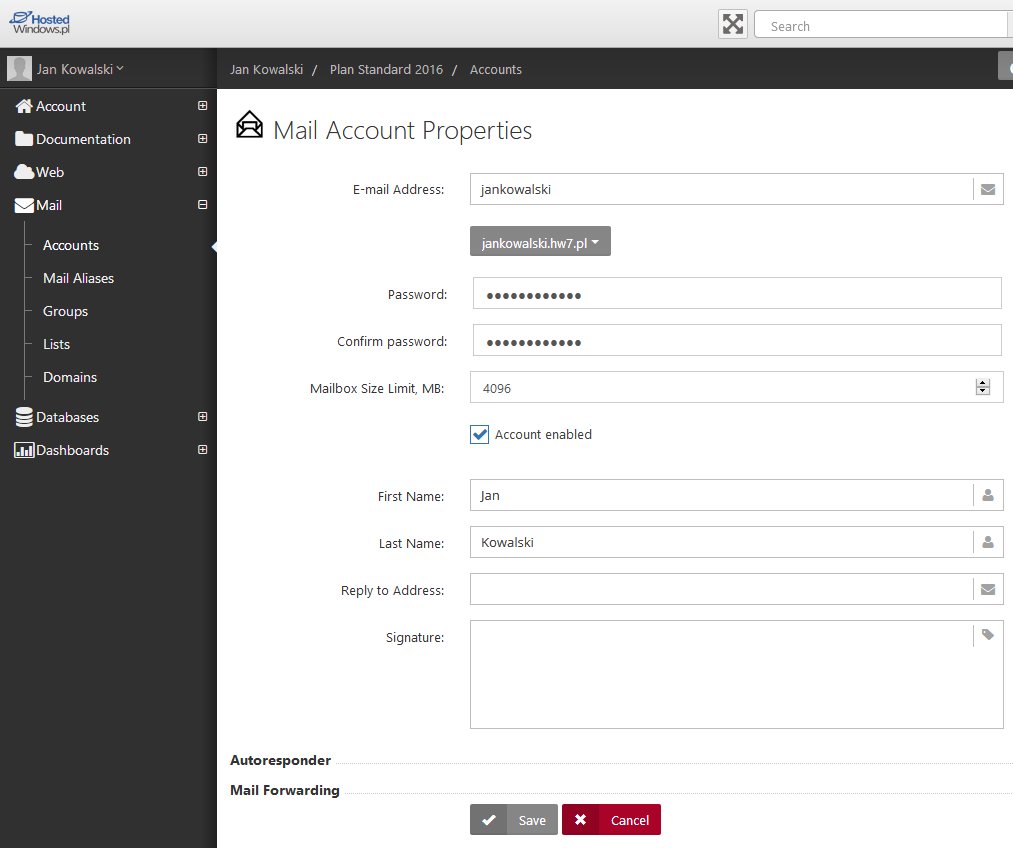Click envelope icon in E-mail Address field
The height and width of the screenshot is (848, 1013).
pyautogui.click(x=988, y=189)
